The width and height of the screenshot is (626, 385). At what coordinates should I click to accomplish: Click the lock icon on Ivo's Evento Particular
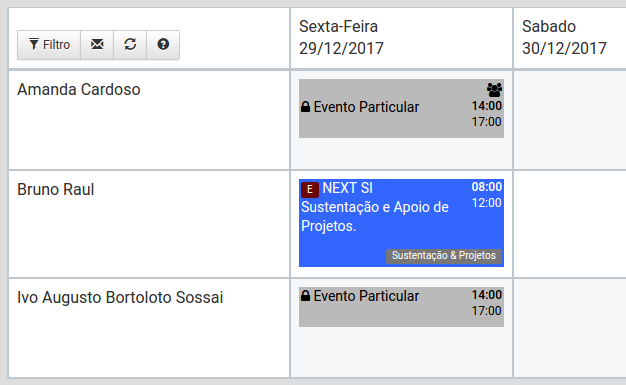click(x=305, y=296)
